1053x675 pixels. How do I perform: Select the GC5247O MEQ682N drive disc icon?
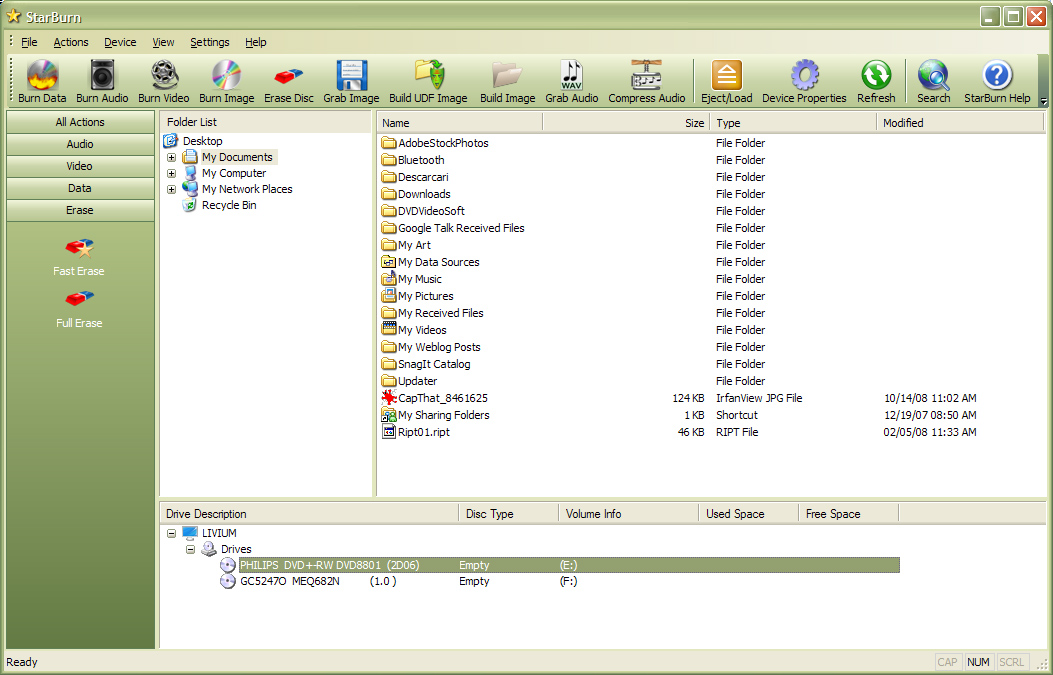point(228,581)
